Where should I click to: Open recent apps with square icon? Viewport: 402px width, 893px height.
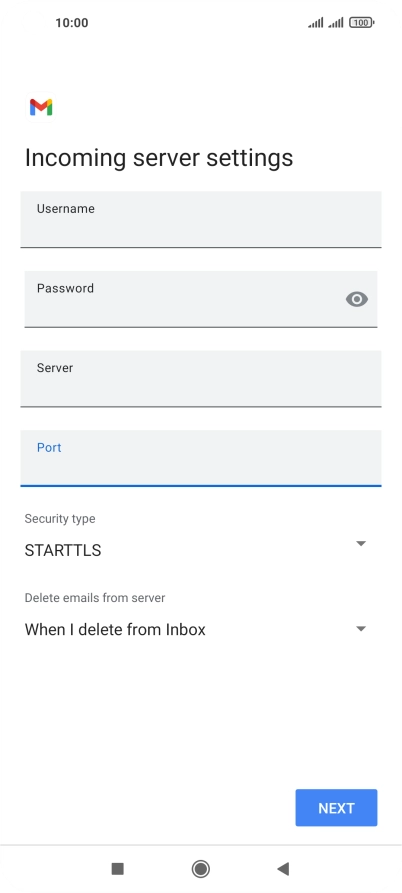(117, 869)
